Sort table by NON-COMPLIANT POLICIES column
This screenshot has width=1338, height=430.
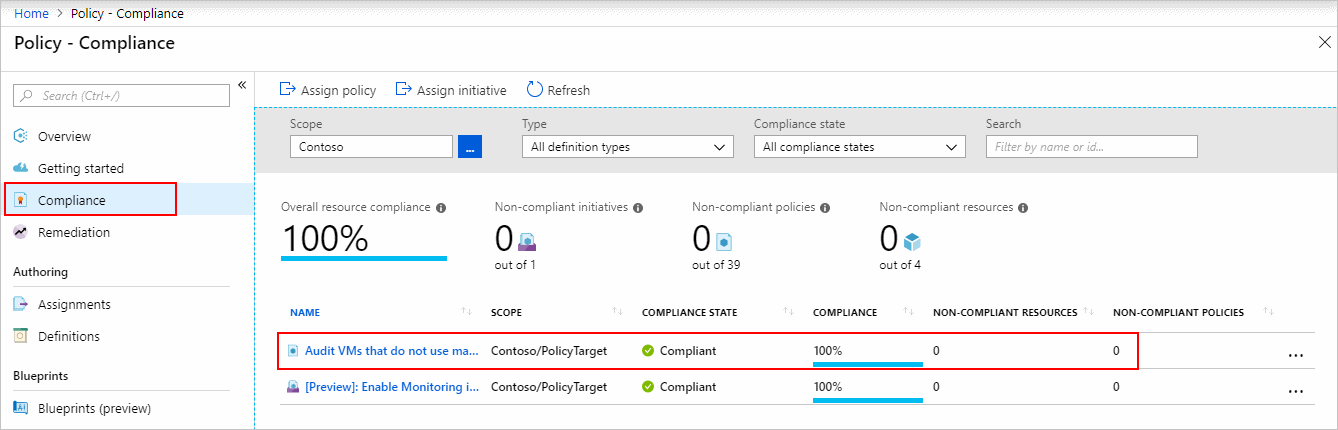[1178, 313]
